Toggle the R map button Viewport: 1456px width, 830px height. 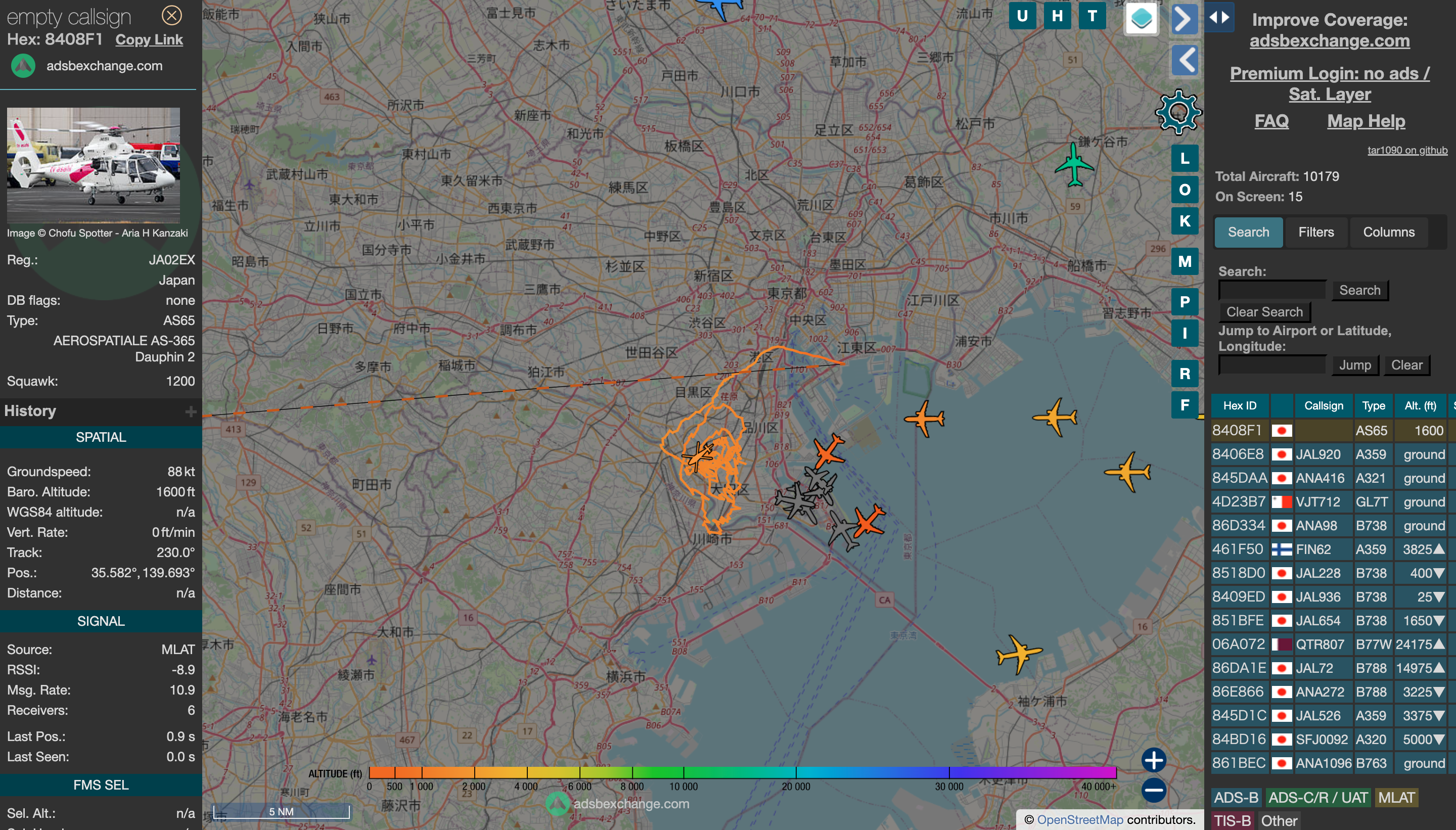coord(1185,374)
